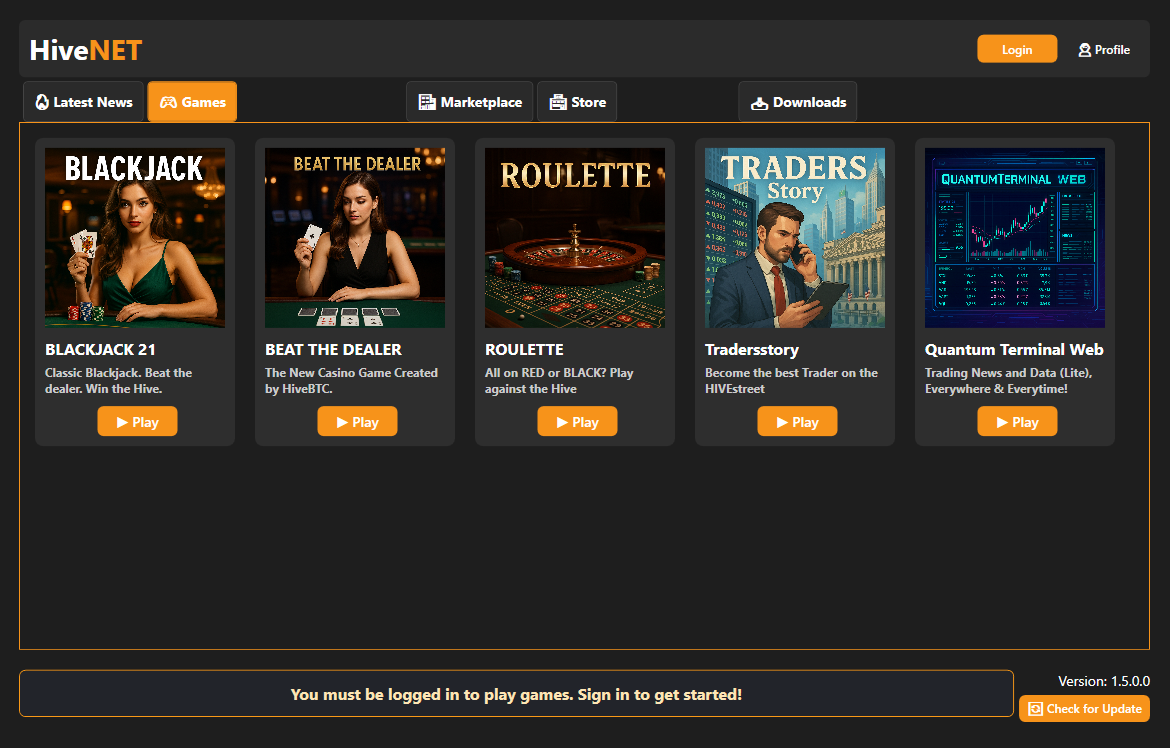Click the Store shop icon

pyautogui.click(x=558, y=102)
